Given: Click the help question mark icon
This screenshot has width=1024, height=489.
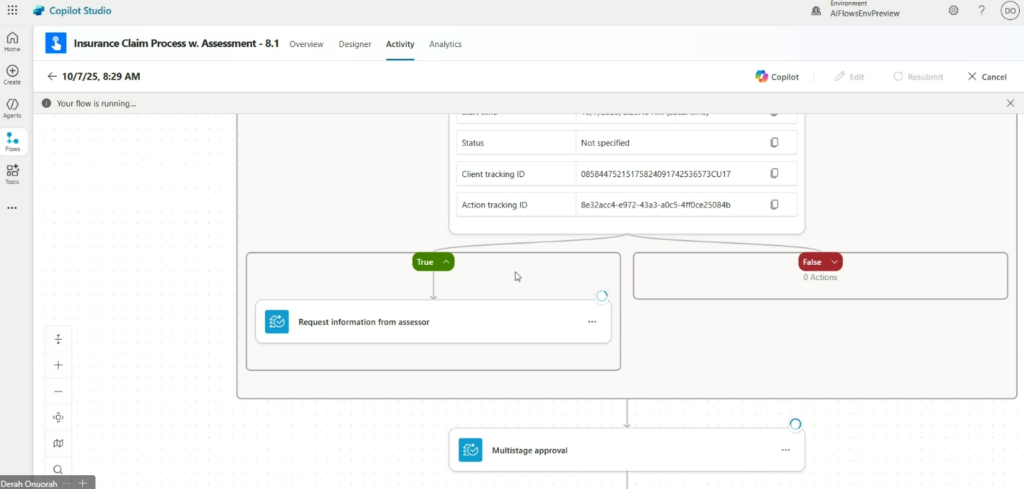Looking at the screenshot, I should point(981,10).
